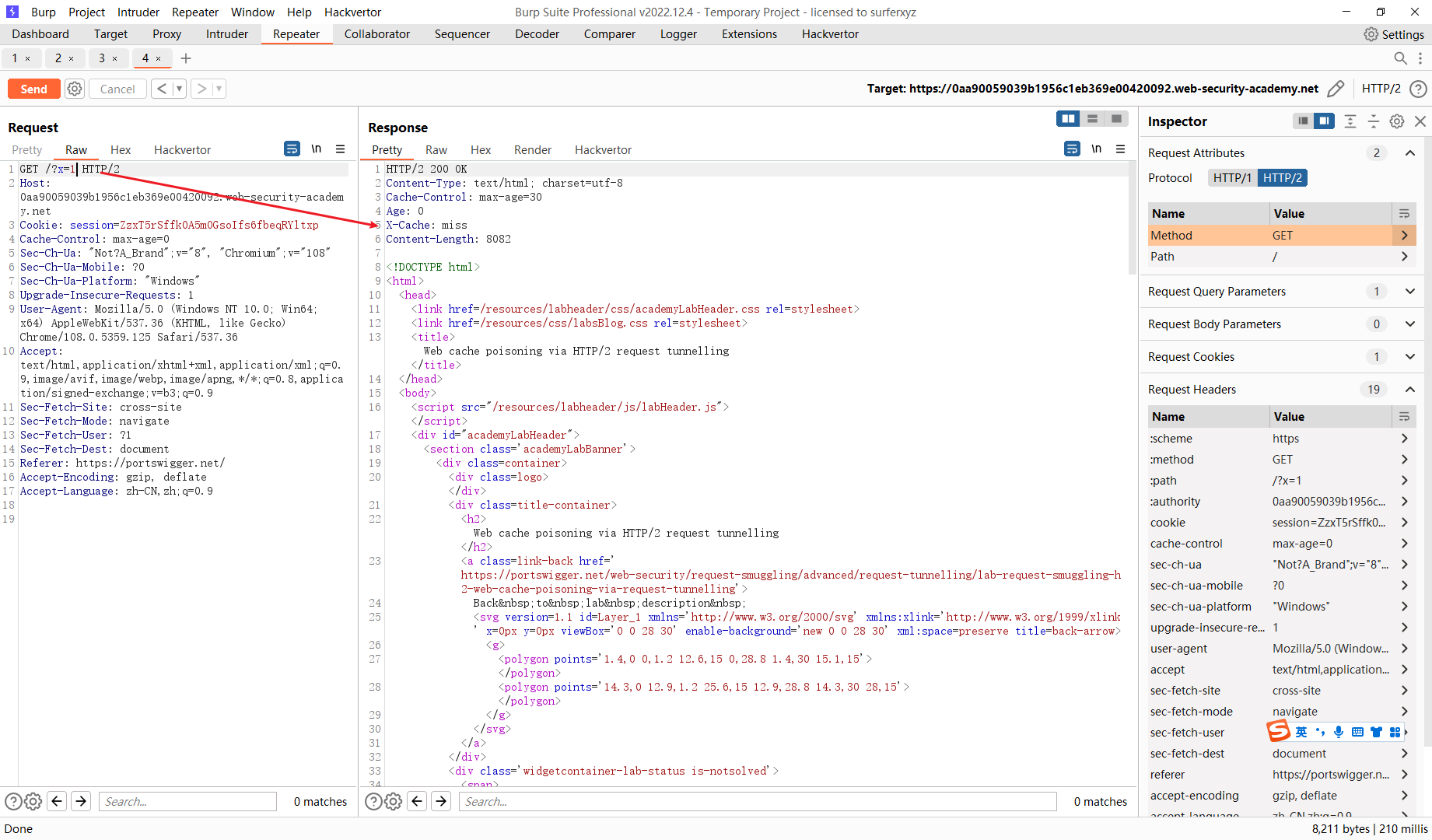This screenshot has height=840, width=1432.
Task: Open Inspector settings gear
Action: click(x=1397, y=121)
